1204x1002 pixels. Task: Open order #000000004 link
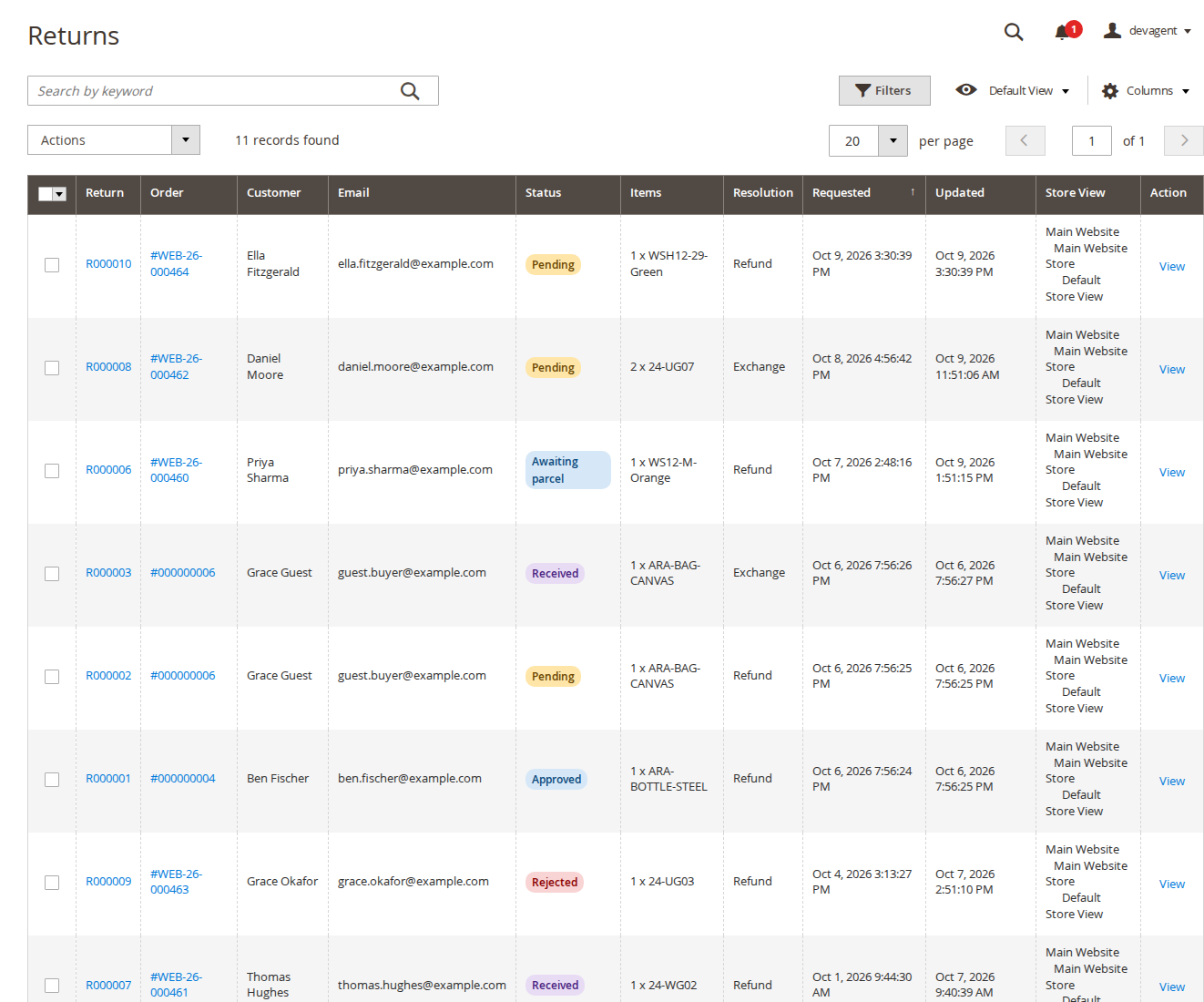click(183, 779)
